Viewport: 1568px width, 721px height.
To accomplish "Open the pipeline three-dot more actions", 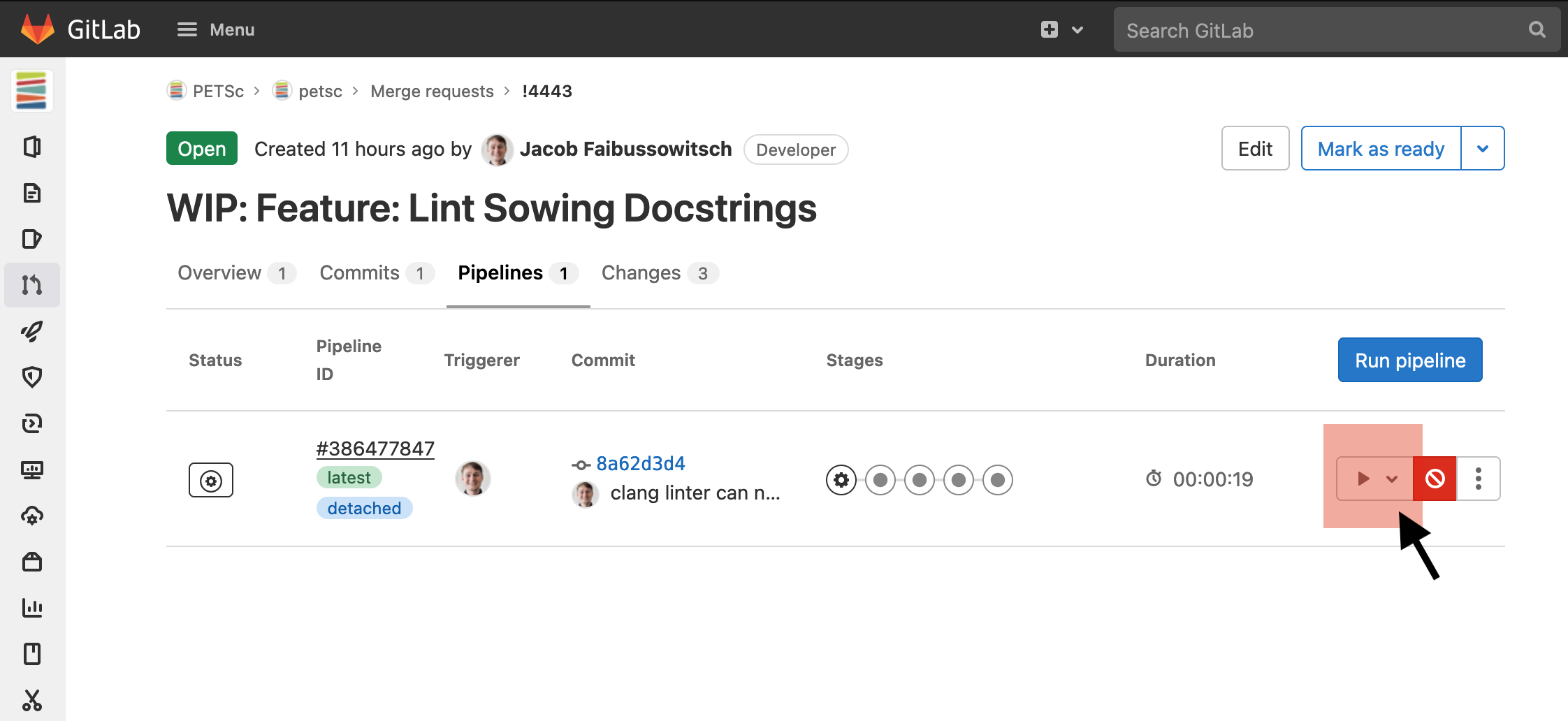I will coord(1479,479).
